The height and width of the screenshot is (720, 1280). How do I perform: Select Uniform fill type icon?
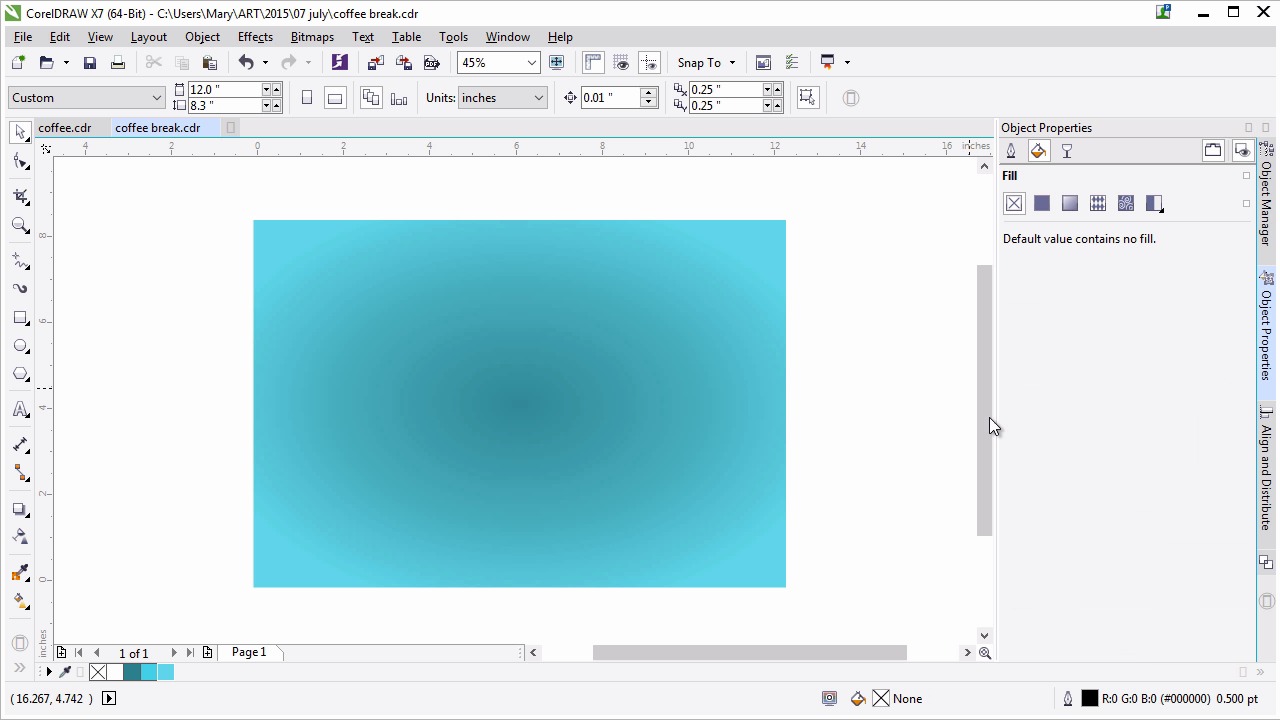[1042, 204]
